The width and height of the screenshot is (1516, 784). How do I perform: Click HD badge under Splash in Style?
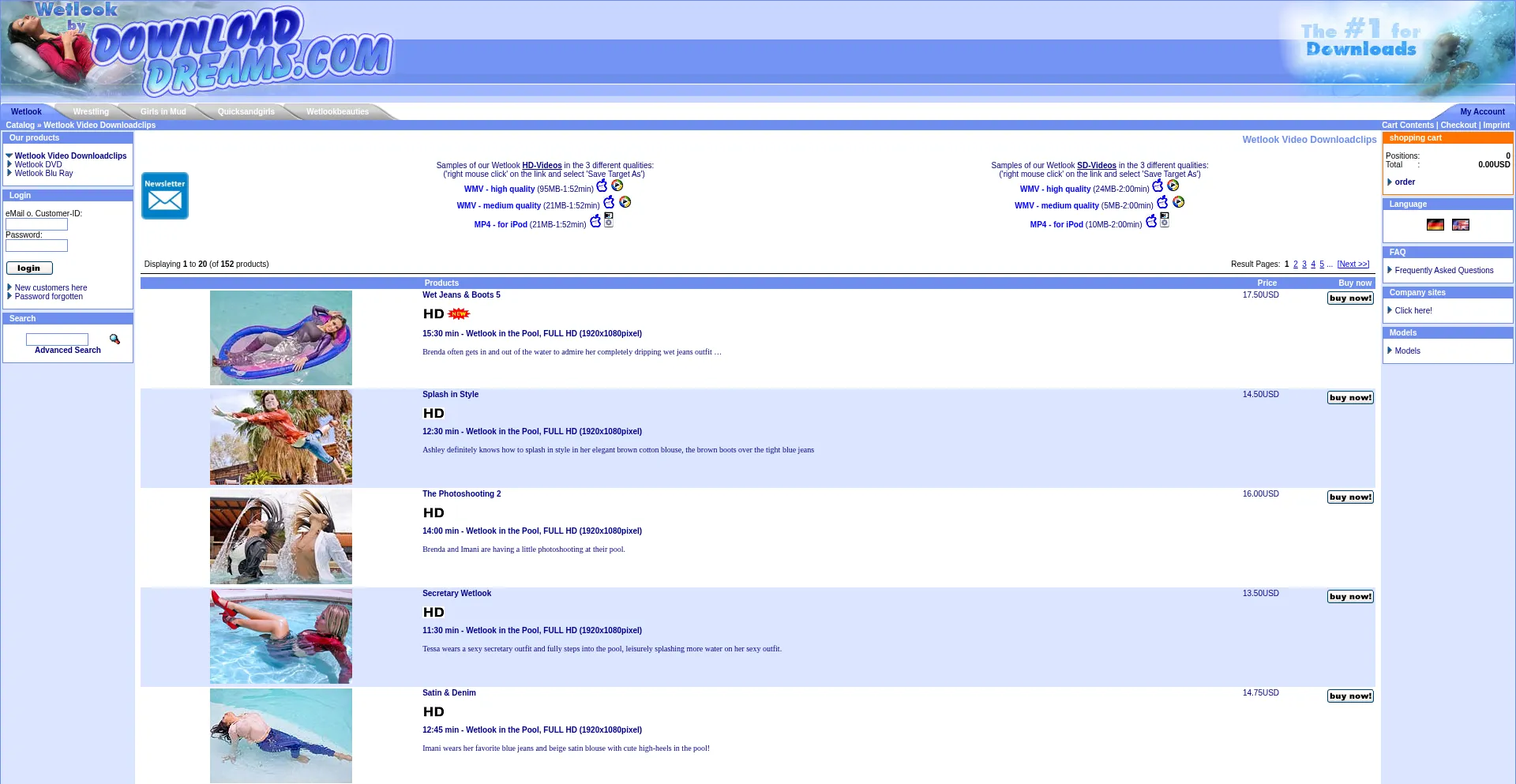433,414
